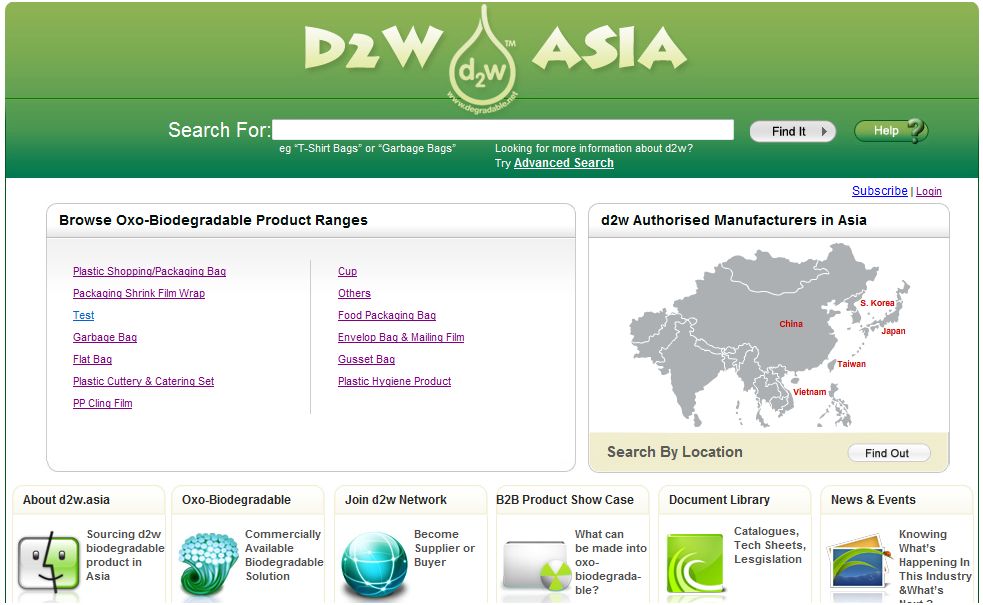Click the photo stack icon under News & Events
The height and width of the screenshot is (605, 983).
click(858, 562)
